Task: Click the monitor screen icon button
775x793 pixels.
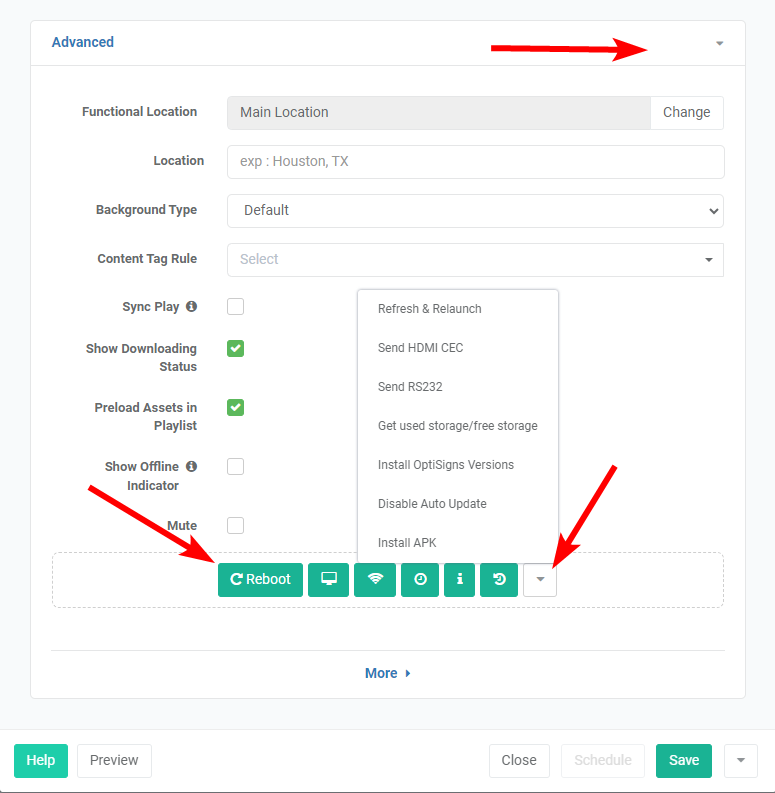Action: pos(328,580)
